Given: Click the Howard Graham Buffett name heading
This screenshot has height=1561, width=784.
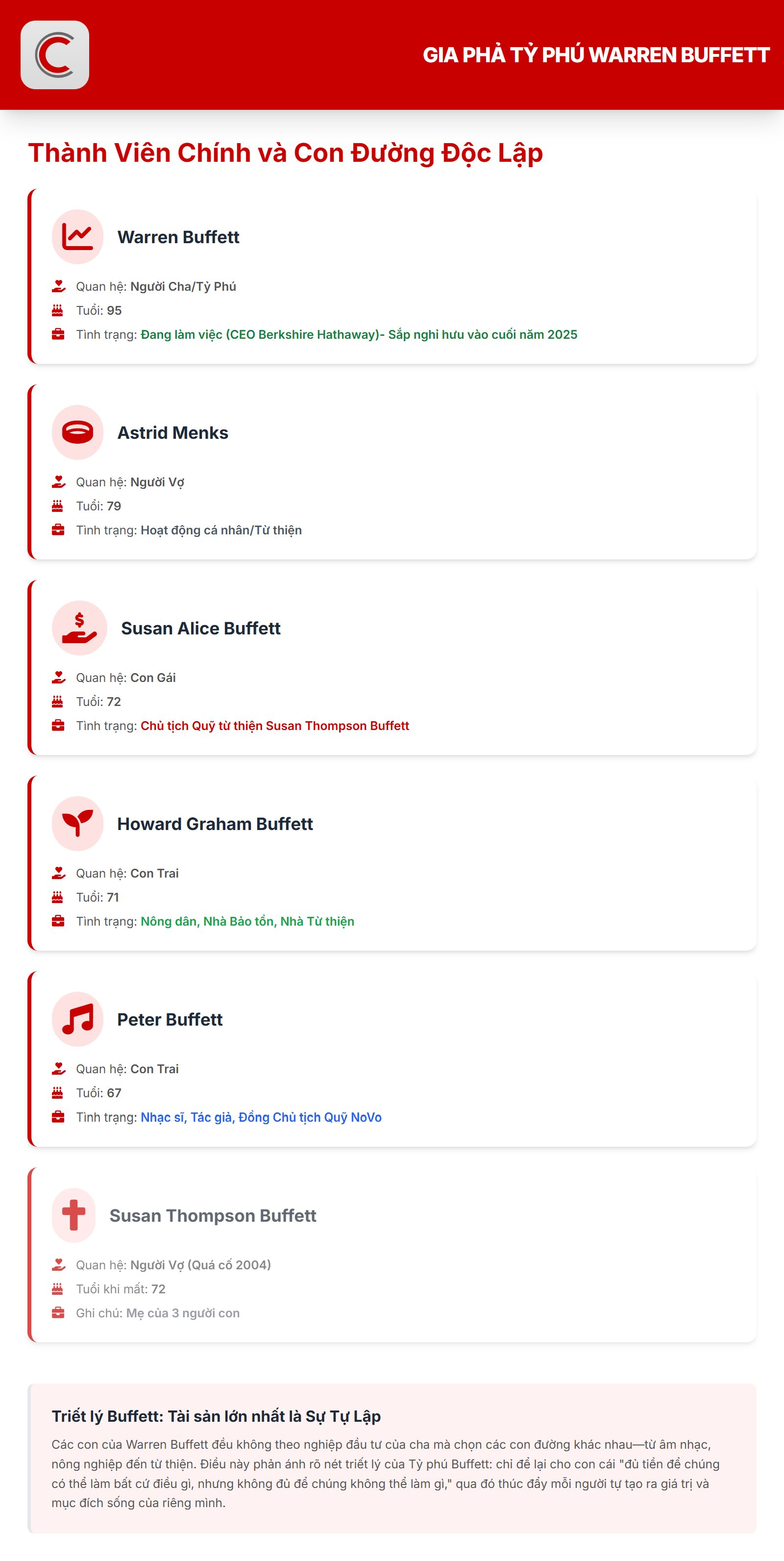Looking at the screenshot, I should [x=215, y=824].
